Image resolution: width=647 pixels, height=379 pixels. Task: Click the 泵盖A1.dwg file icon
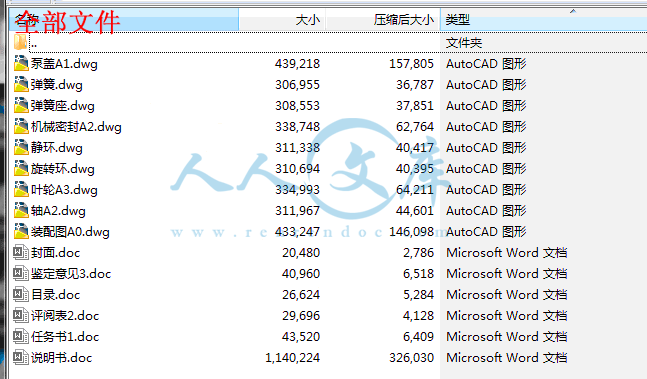(x=21, y=64)
